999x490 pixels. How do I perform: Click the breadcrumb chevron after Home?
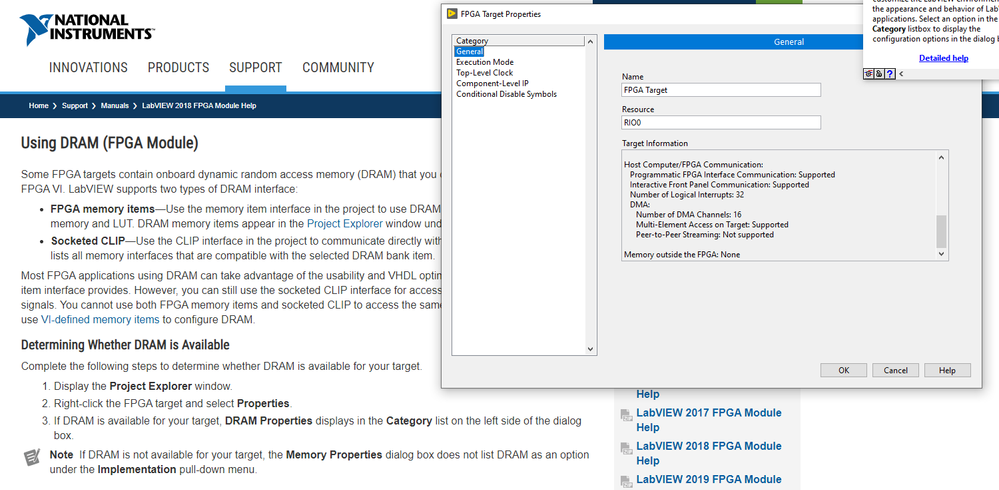point(55,106)
